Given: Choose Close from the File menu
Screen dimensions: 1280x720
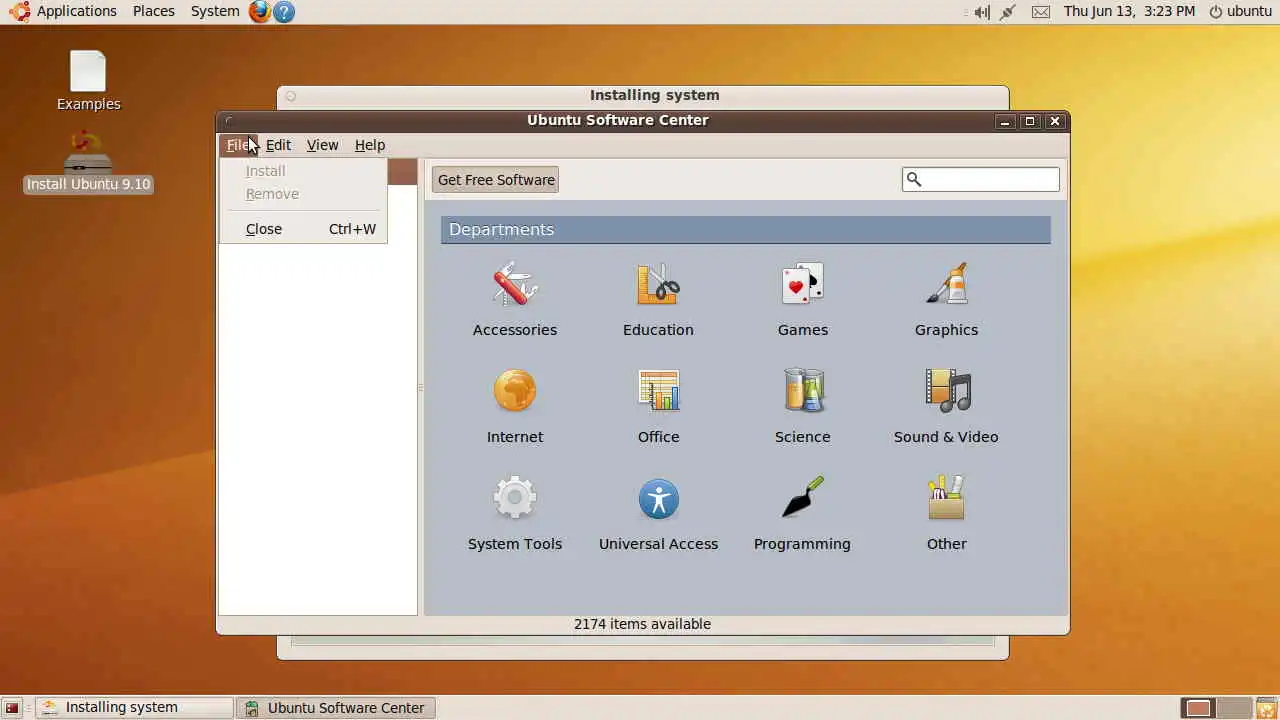Looking at the screenshot, I should click(x=303, y=229).
